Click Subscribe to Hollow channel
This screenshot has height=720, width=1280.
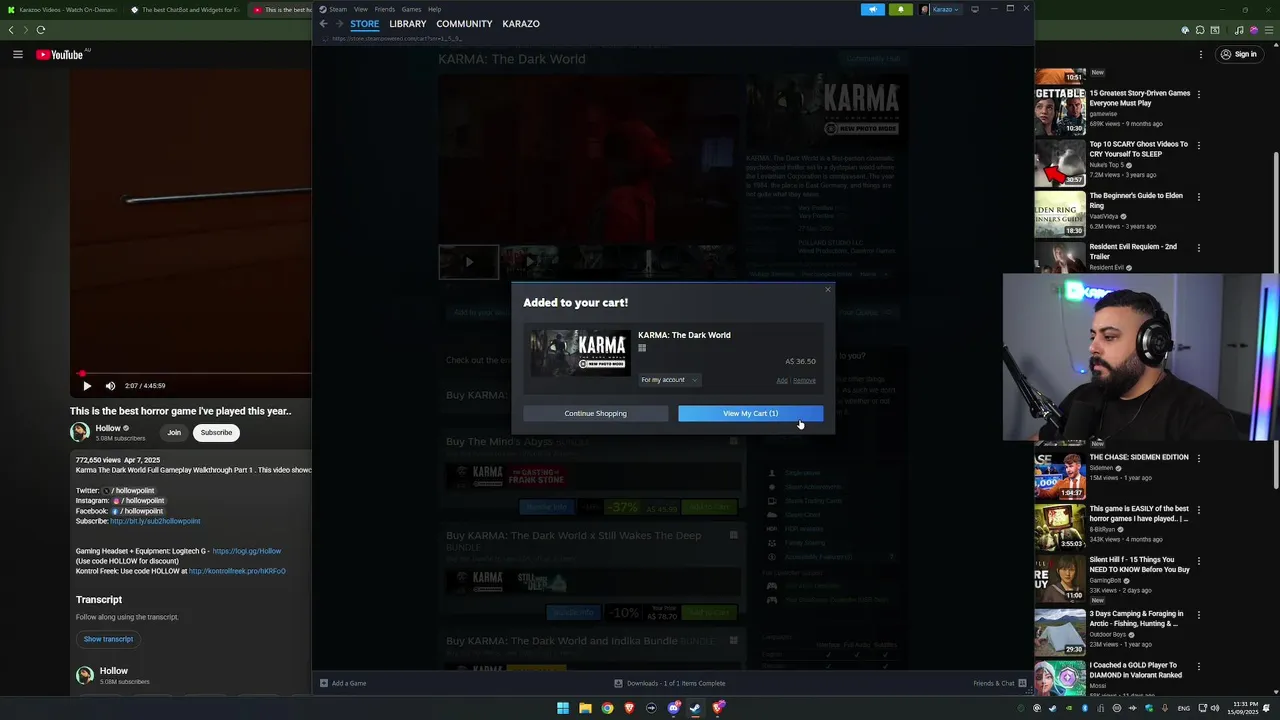pyautogui.click(x=216, y=432)
